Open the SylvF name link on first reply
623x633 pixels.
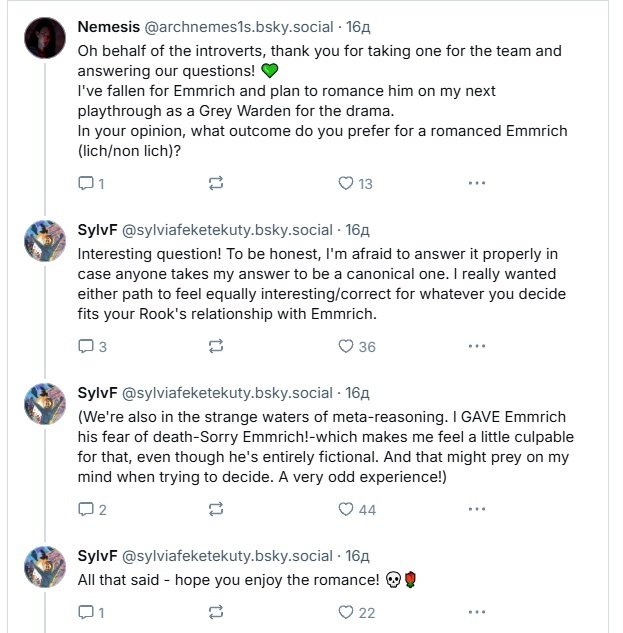(97, 229)
